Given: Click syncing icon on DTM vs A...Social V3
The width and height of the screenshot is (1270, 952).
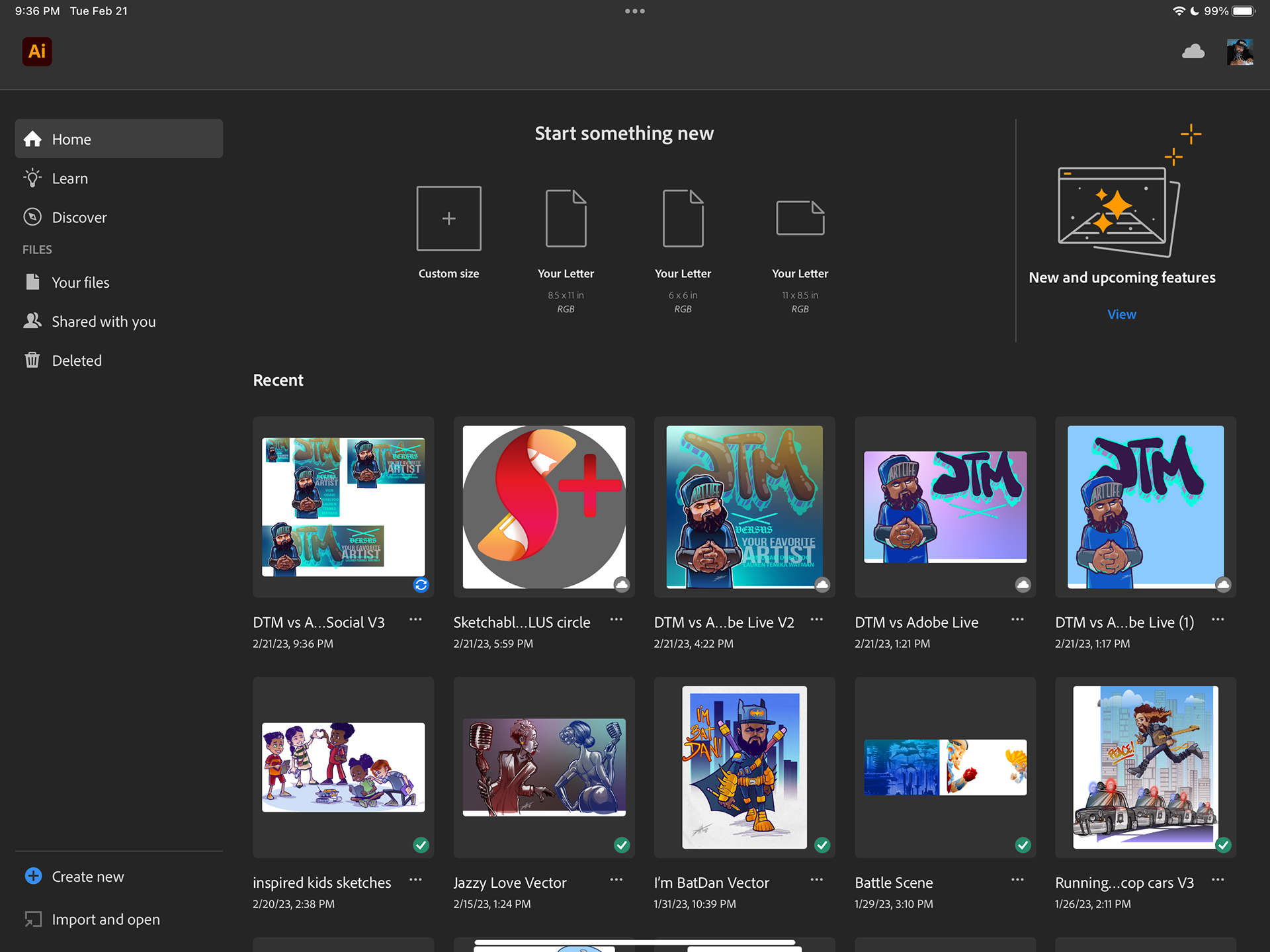Looking at the screenshot, I should tap(421, 585).
